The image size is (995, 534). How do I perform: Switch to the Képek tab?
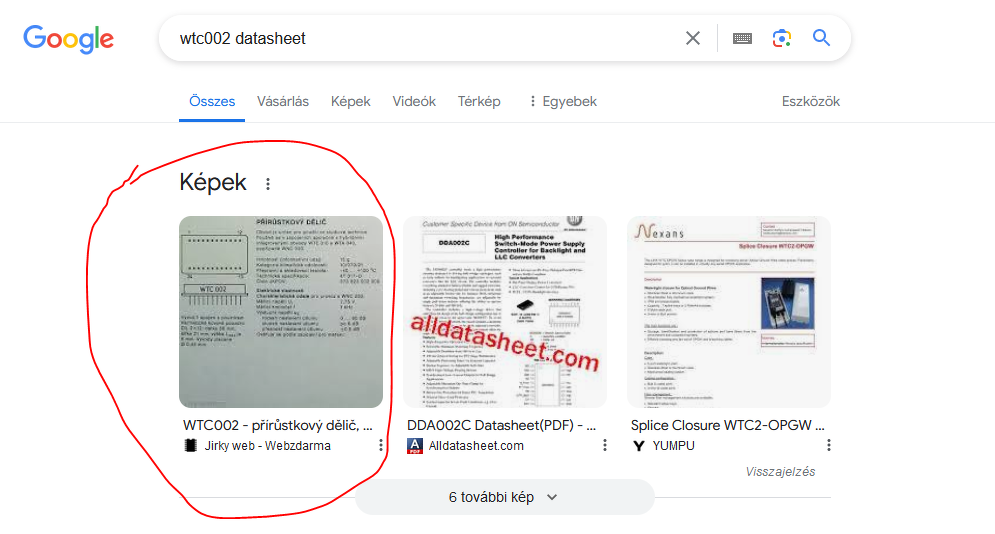tap(350, 101)
